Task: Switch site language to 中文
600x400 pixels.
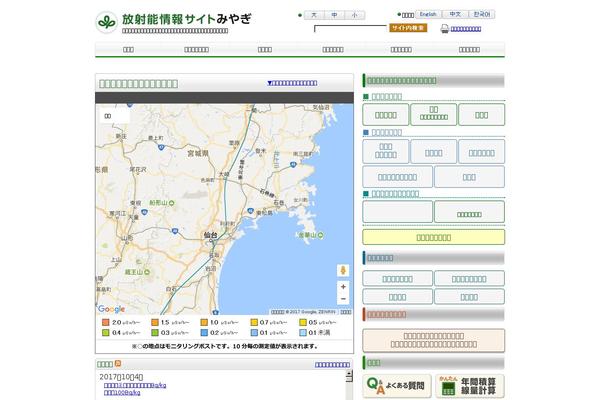Action: pyautogui.click(x=455, y=14)
